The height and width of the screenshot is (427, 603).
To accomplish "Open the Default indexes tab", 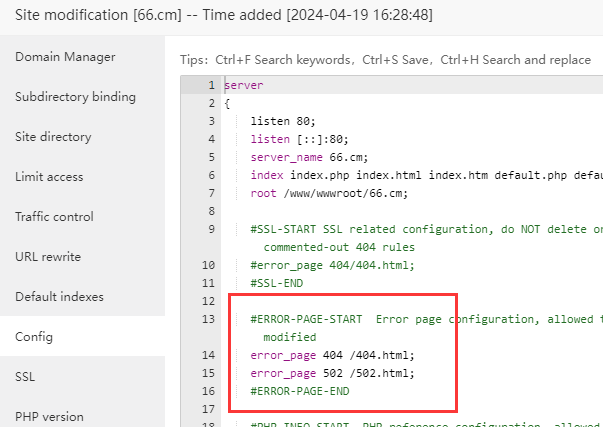I will tap(60, 297).
